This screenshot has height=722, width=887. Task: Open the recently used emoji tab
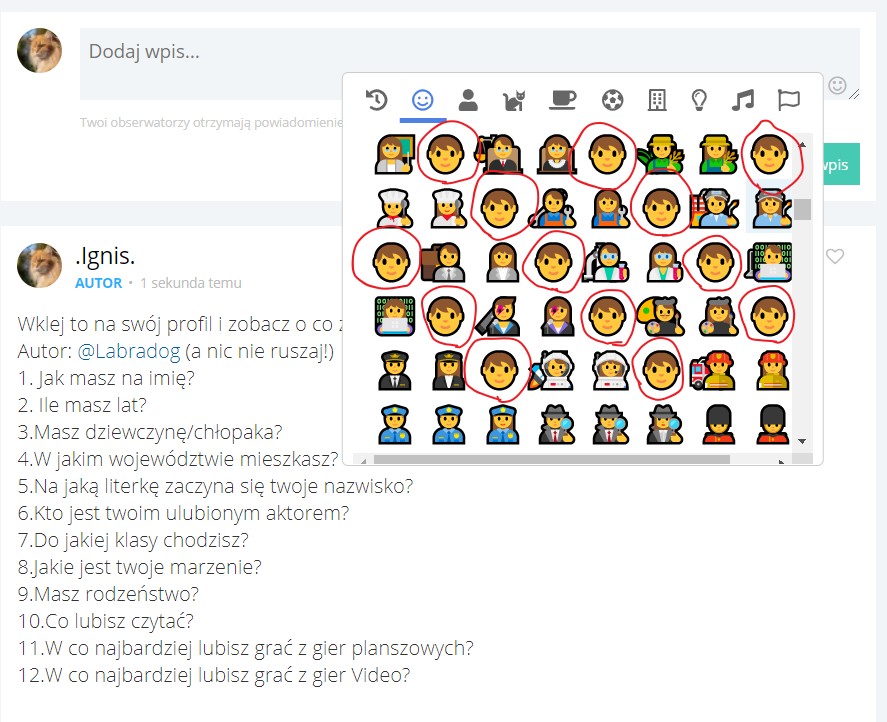(376, 100)
